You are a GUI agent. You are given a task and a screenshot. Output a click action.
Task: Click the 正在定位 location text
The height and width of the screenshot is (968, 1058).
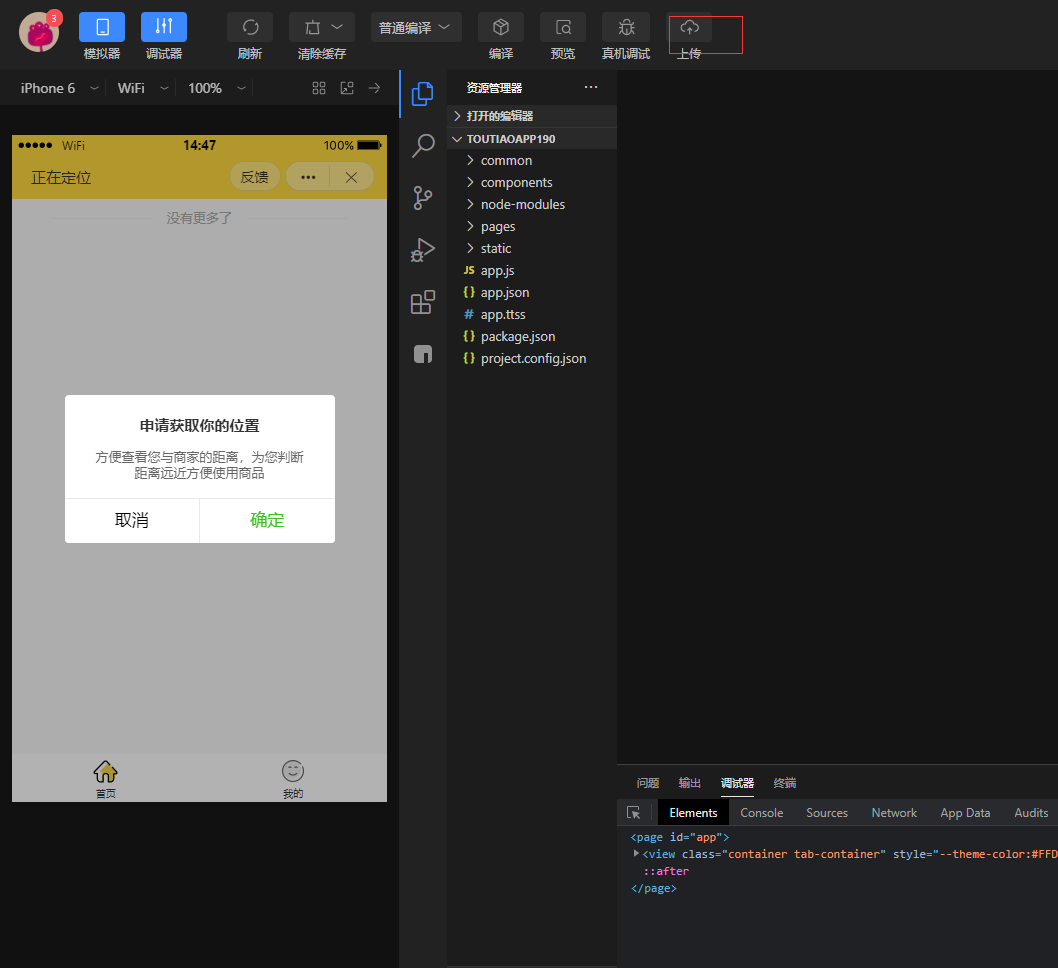61,177
